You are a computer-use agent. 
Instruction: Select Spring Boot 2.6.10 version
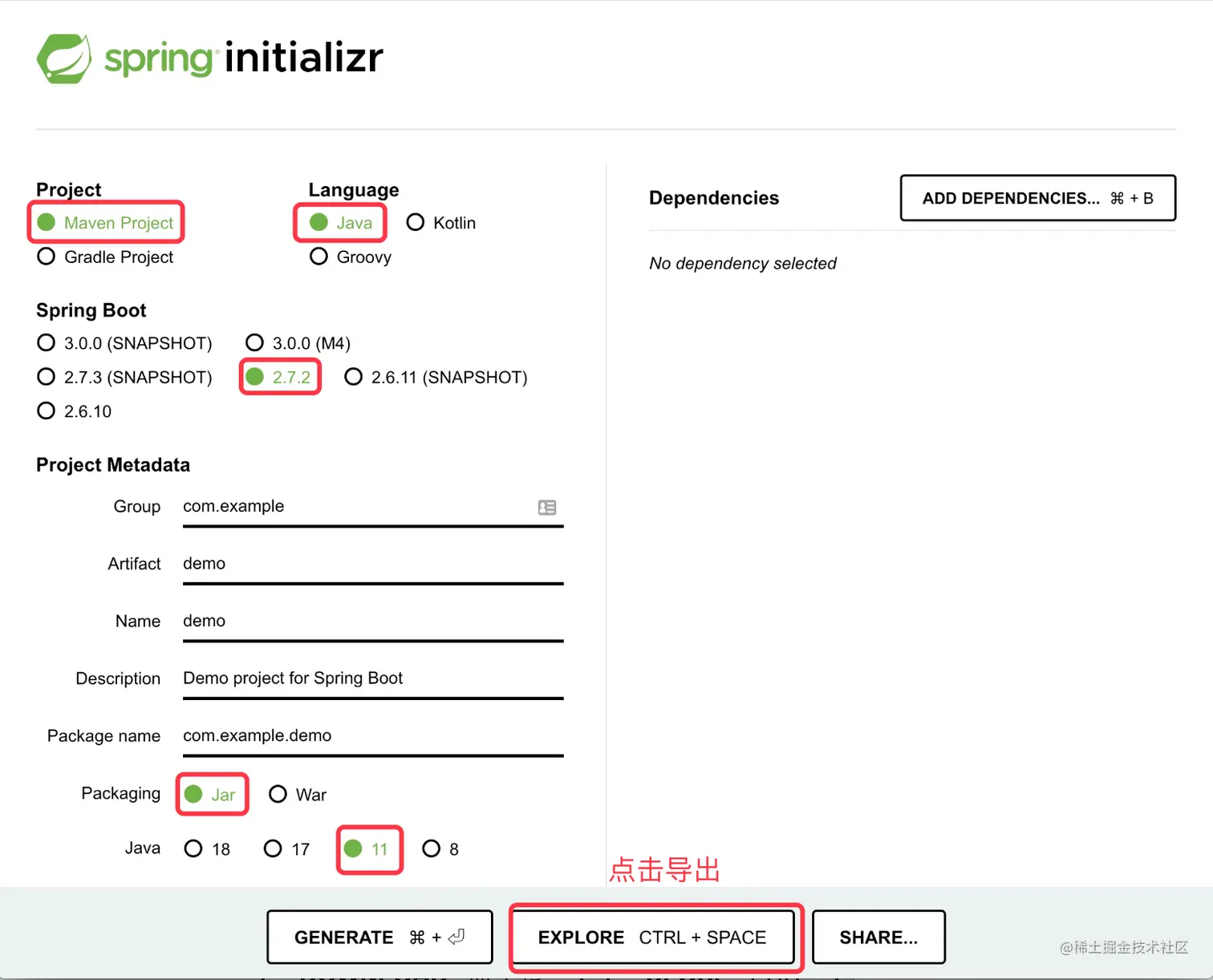pyautogui.click(x=75, y=411)
